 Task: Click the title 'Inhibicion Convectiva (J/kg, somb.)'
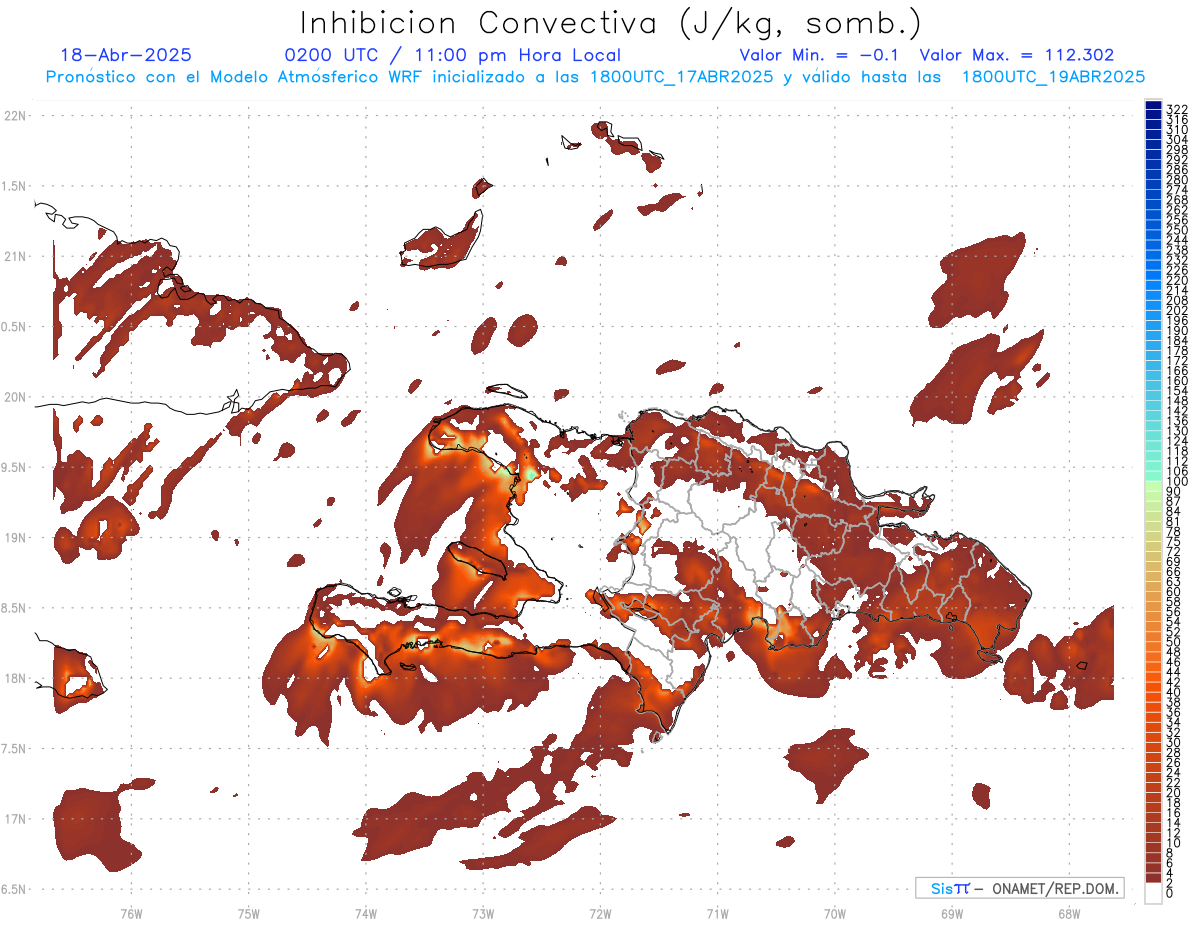[611, 23]
